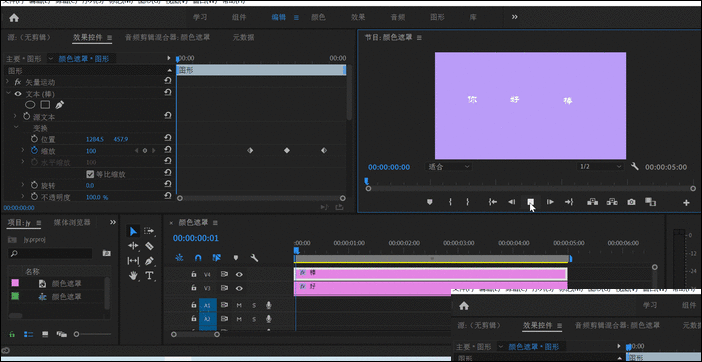Stop playback in Program monitor
The height and width of the screenshot is (362, 702).
531,202
